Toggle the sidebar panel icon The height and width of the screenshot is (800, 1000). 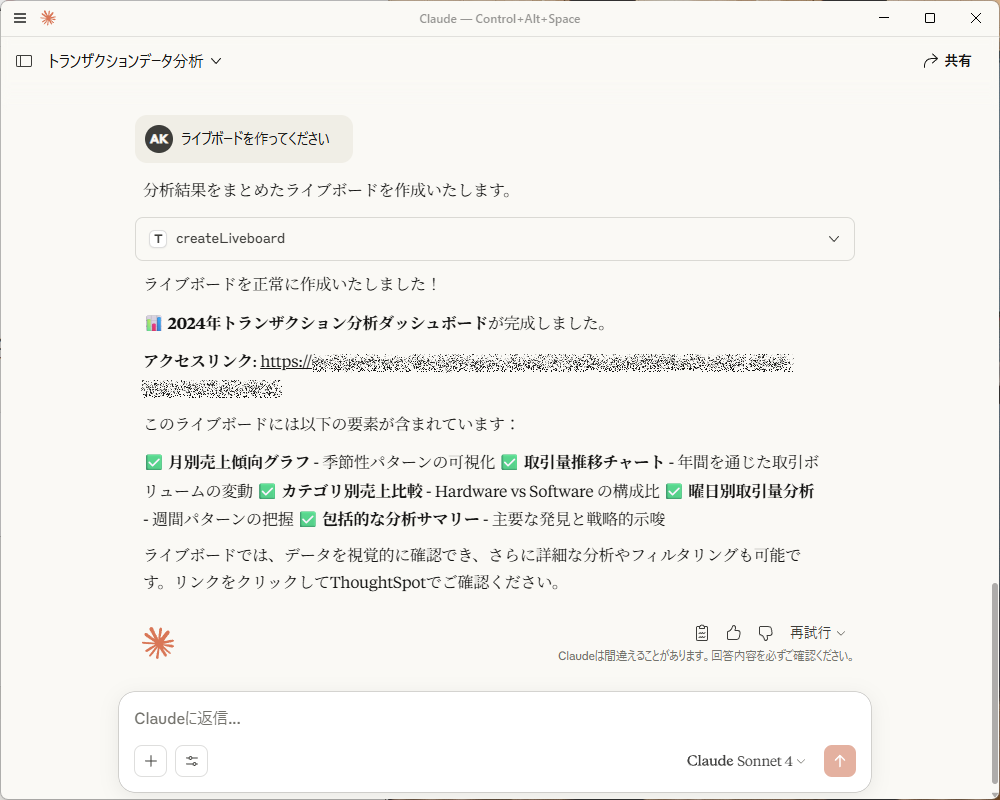click(24, 61)
